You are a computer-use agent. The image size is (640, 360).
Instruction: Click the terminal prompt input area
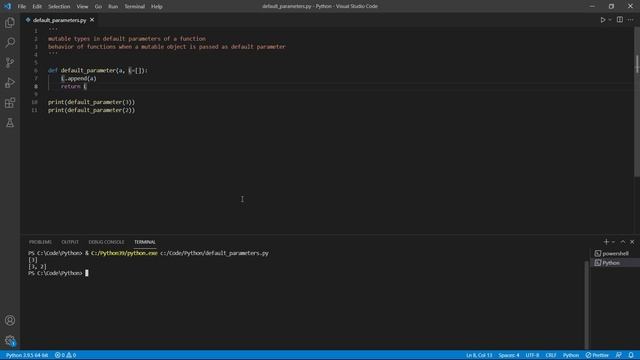[87, 273]
